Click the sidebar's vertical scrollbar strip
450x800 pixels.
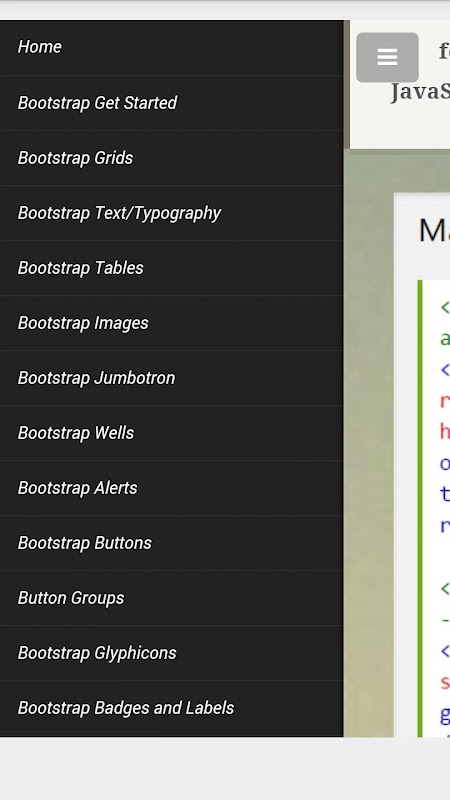click(347, 85)
